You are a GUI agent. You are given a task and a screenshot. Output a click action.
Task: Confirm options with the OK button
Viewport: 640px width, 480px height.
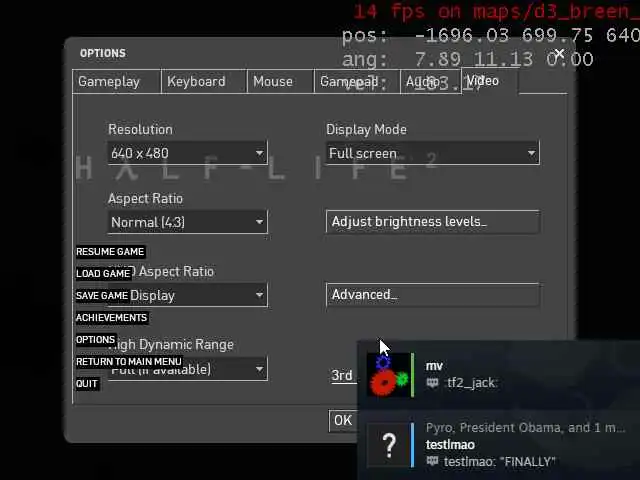343,420
